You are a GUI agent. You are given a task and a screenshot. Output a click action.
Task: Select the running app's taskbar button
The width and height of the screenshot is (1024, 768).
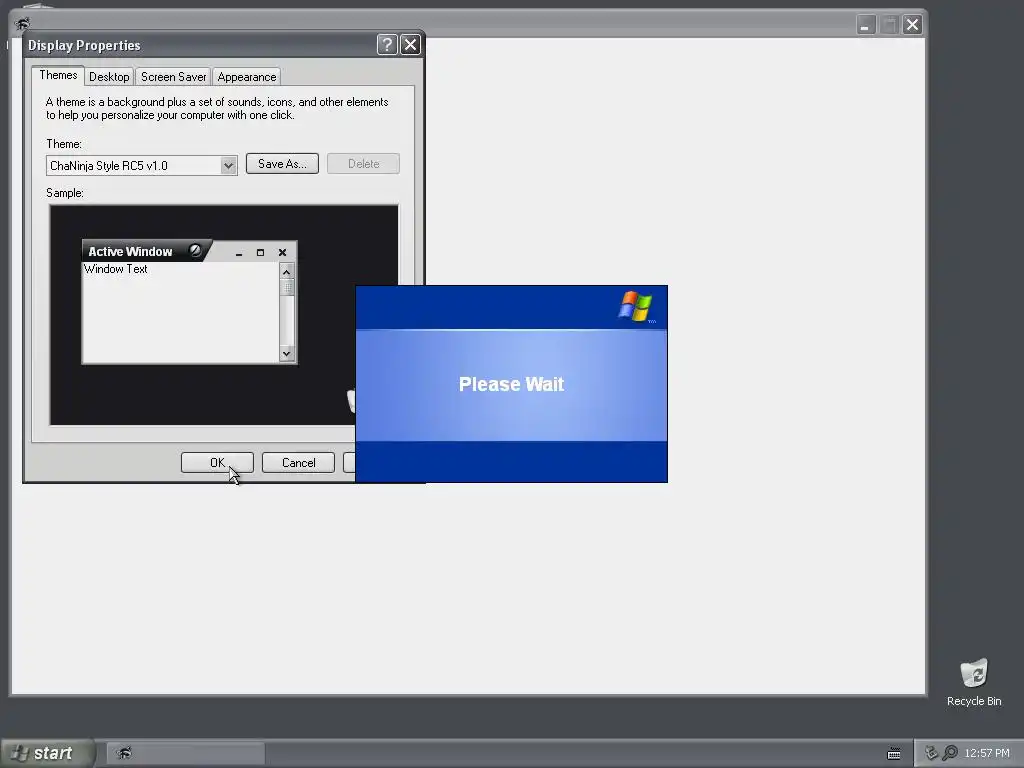coord(186,753)
